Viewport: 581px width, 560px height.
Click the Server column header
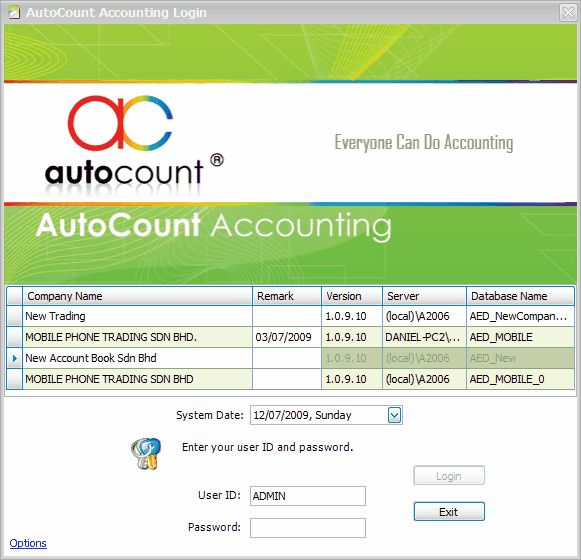point(424,296)
